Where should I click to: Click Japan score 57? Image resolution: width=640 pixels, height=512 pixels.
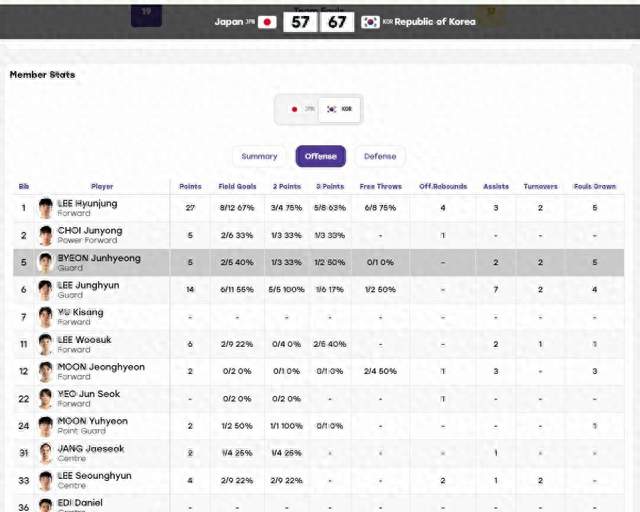pos(300,22)
